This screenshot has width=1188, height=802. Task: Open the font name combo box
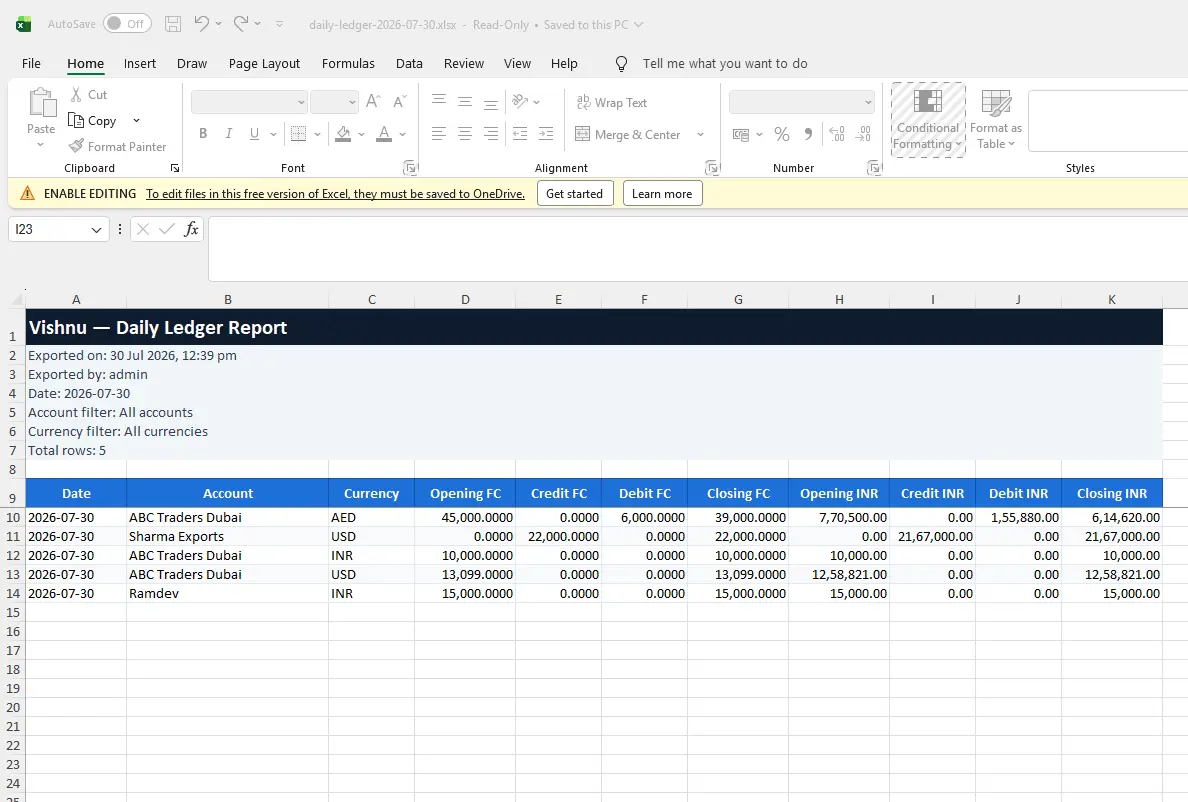pyautogui.click(x=249, y=102)
